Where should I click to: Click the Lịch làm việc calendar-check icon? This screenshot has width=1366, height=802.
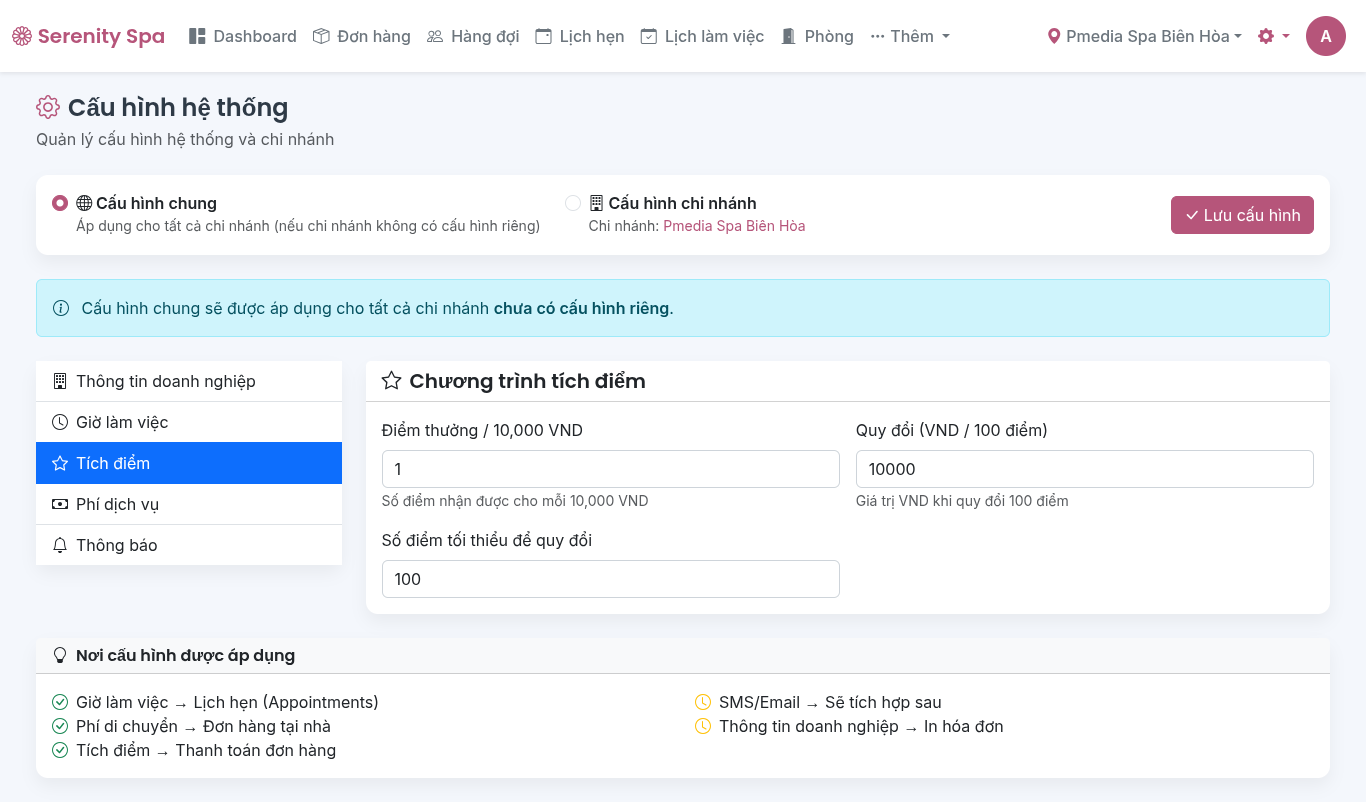pos(649,37)
